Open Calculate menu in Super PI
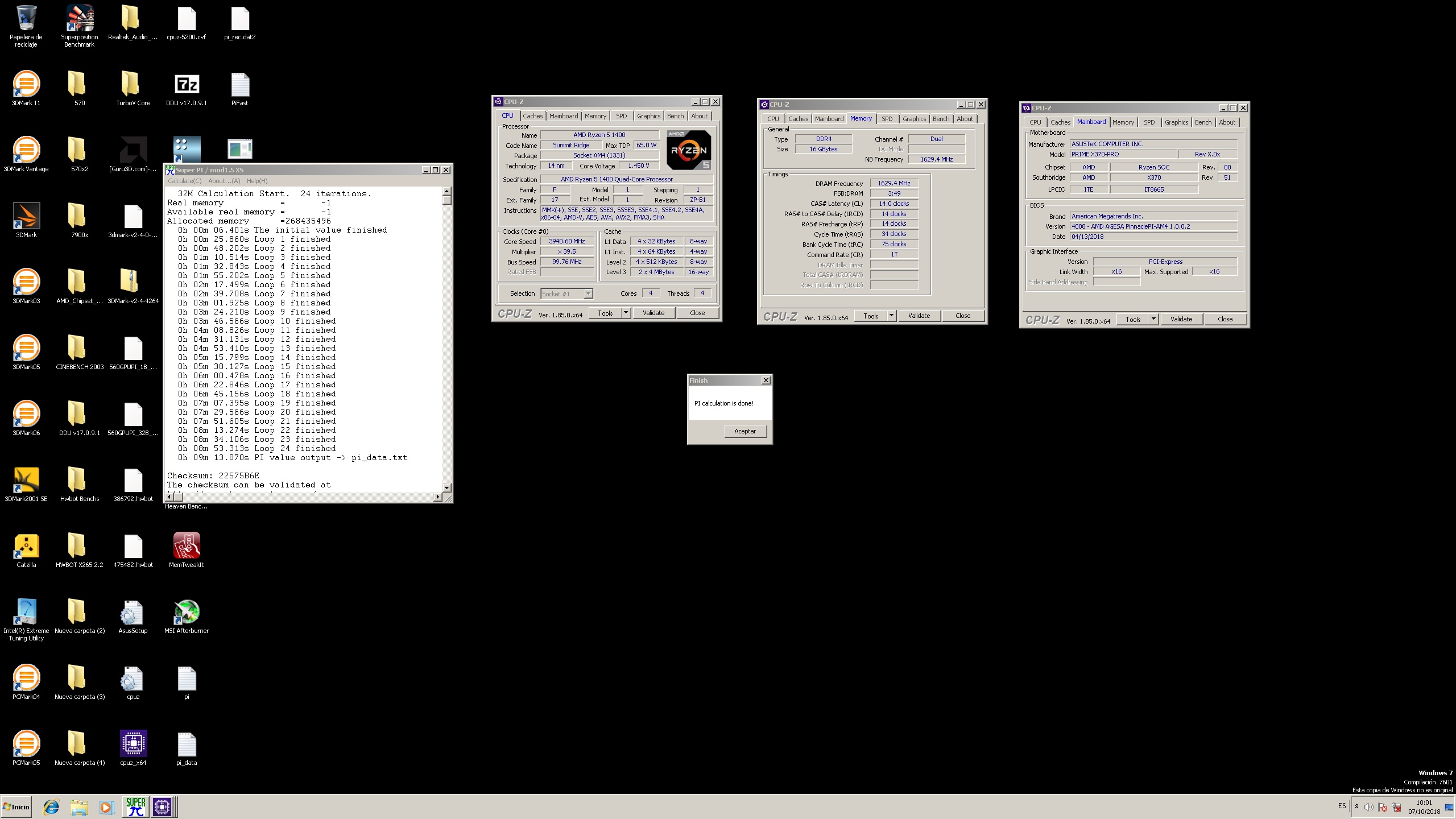 [x=184, y=181]
